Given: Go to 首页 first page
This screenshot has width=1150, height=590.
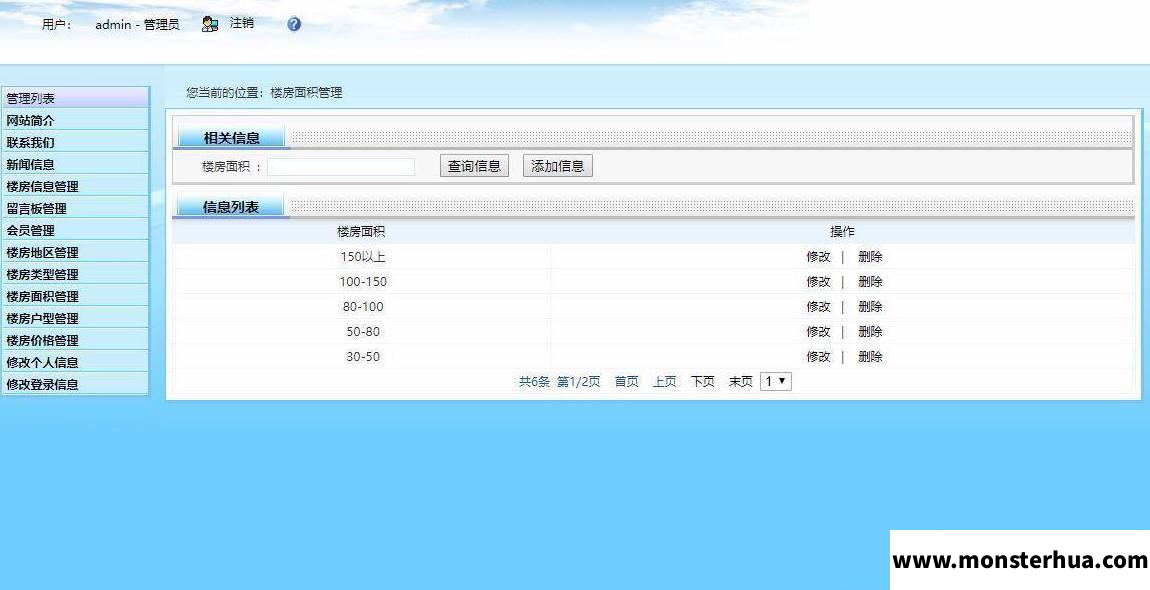Looking at the screenshot, I should point(626,382).
